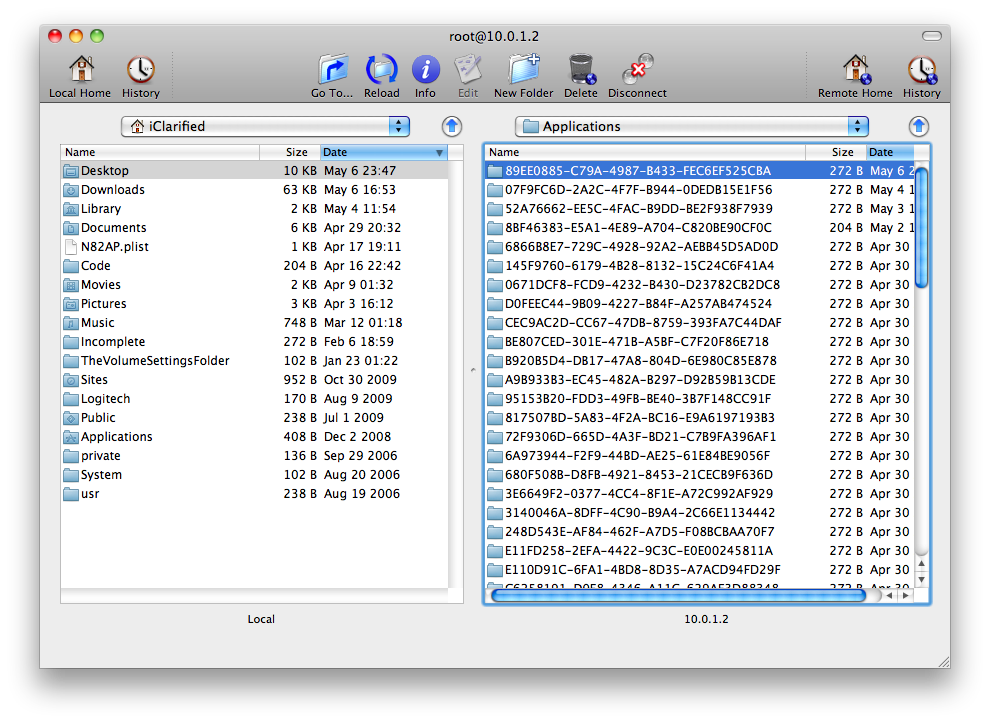
Task: Sort local files by Date column
Action: (383, 152)
